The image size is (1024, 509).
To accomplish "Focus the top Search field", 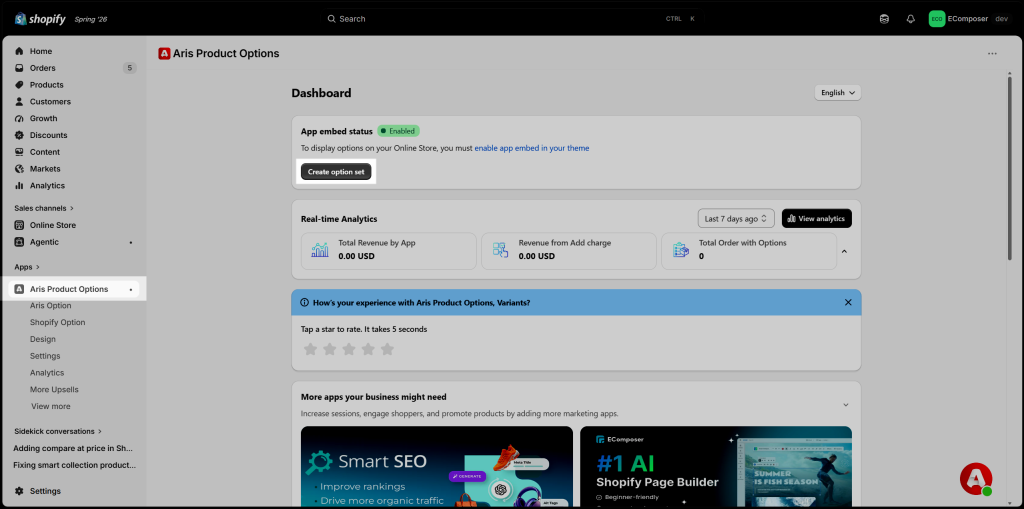I will (x=512, y=19).
